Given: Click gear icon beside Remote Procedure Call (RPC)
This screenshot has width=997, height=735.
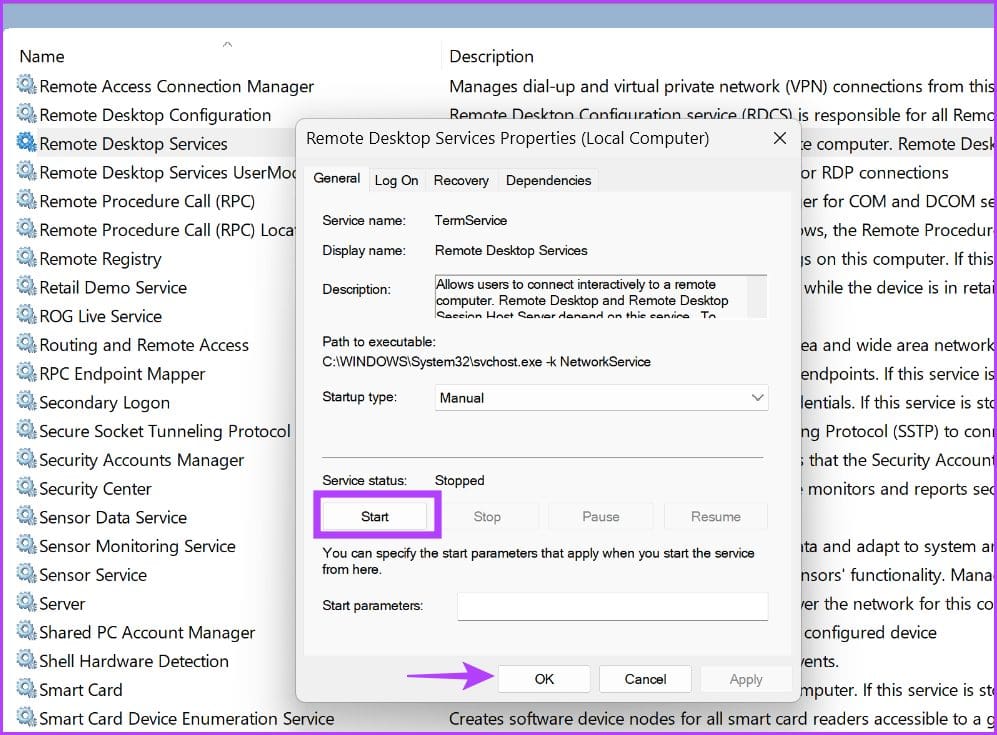Looking at the screenshot, I should point(27,200).
